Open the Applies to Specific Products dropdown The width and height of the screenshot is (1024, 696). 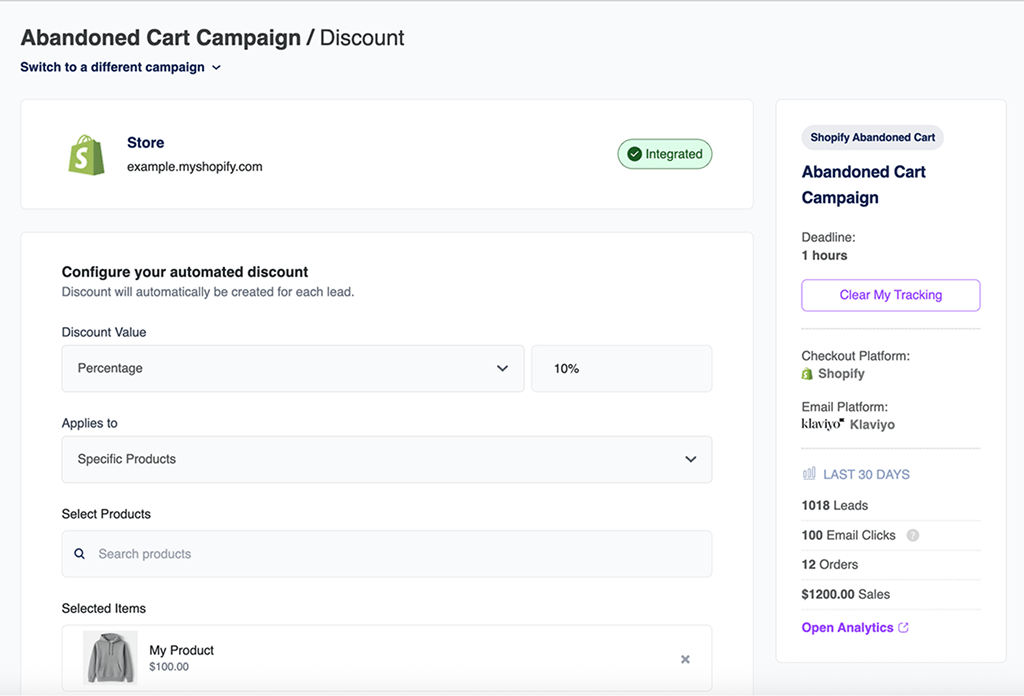click(386, 459)
